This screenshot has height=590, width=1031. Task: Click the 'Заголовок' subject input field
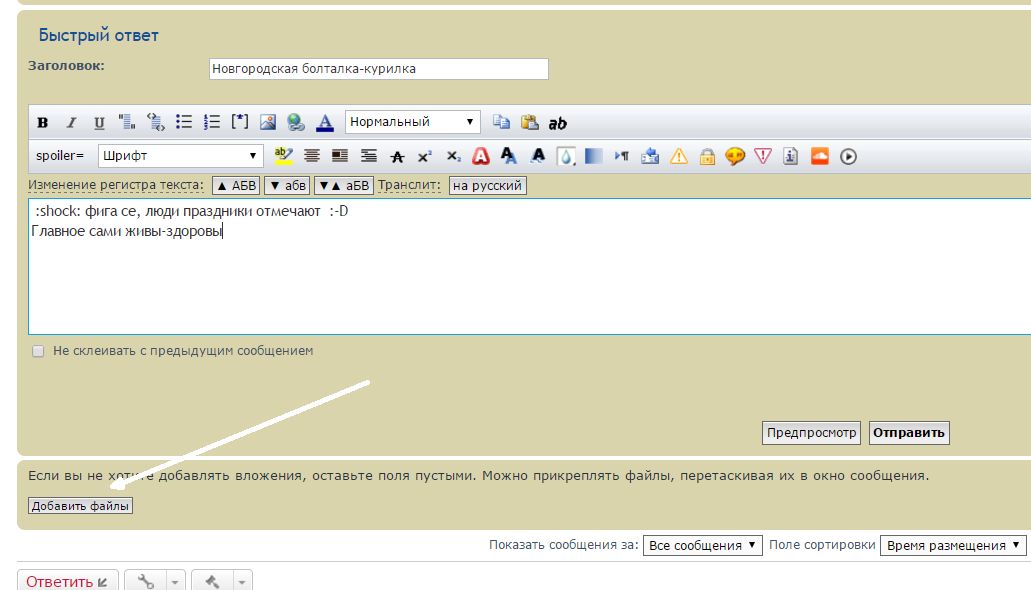coord(379,69)
